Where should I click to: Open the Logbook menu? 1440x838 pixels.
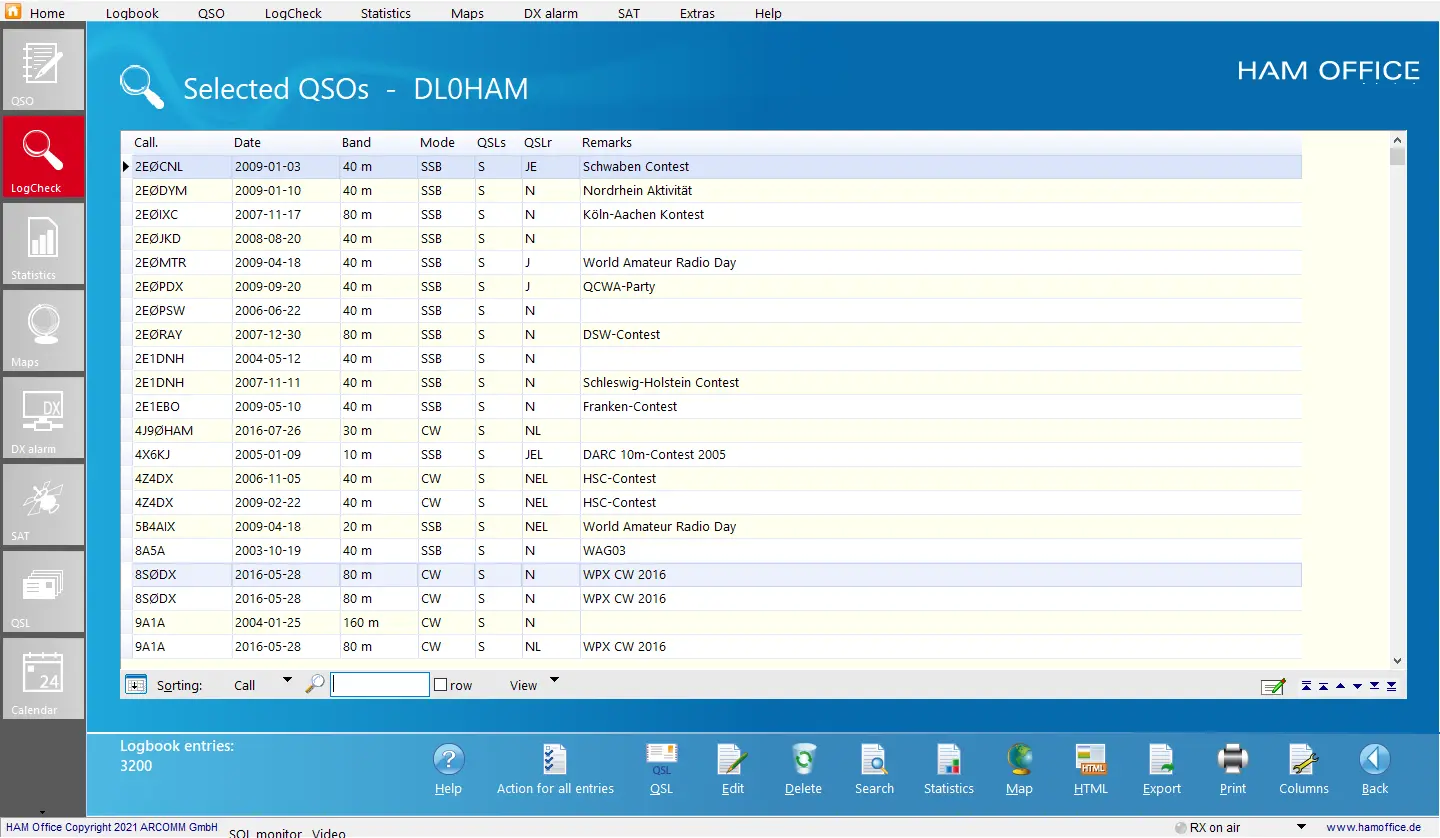click(x=132, y=14)
